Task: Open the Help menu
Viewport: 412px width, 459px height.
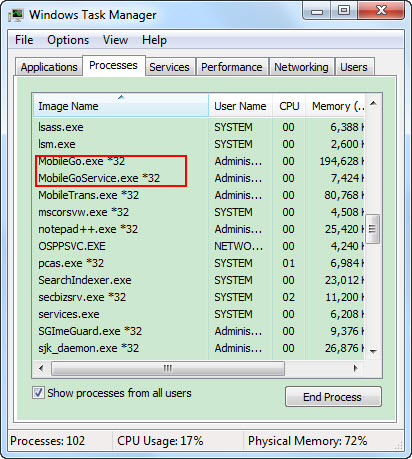Action: click(x=154, y=40)
